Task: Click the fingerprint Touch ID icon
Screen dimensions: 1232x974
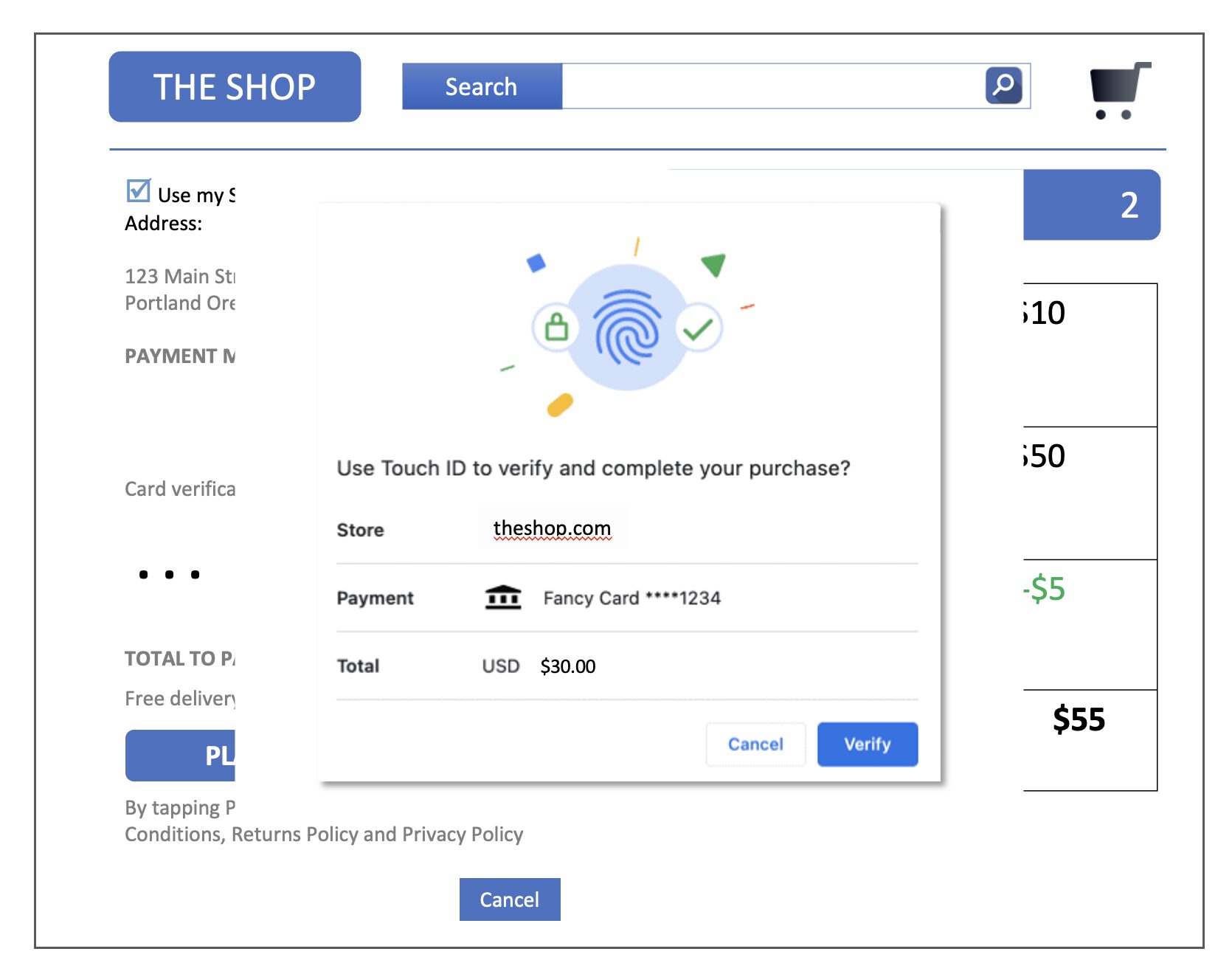Action: pos(628,328)
